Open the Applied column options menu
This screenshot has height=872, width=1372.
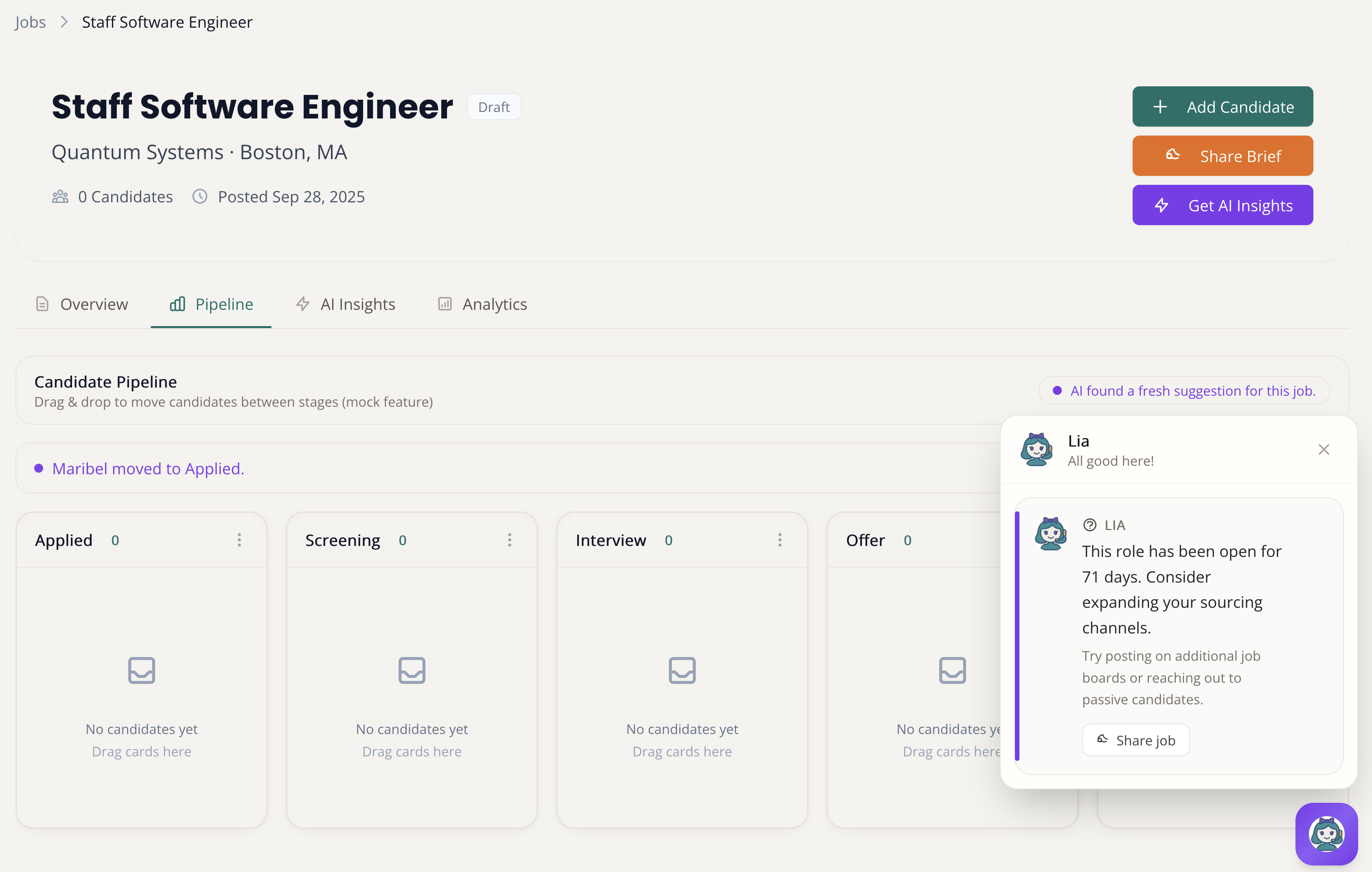point(239,539)
